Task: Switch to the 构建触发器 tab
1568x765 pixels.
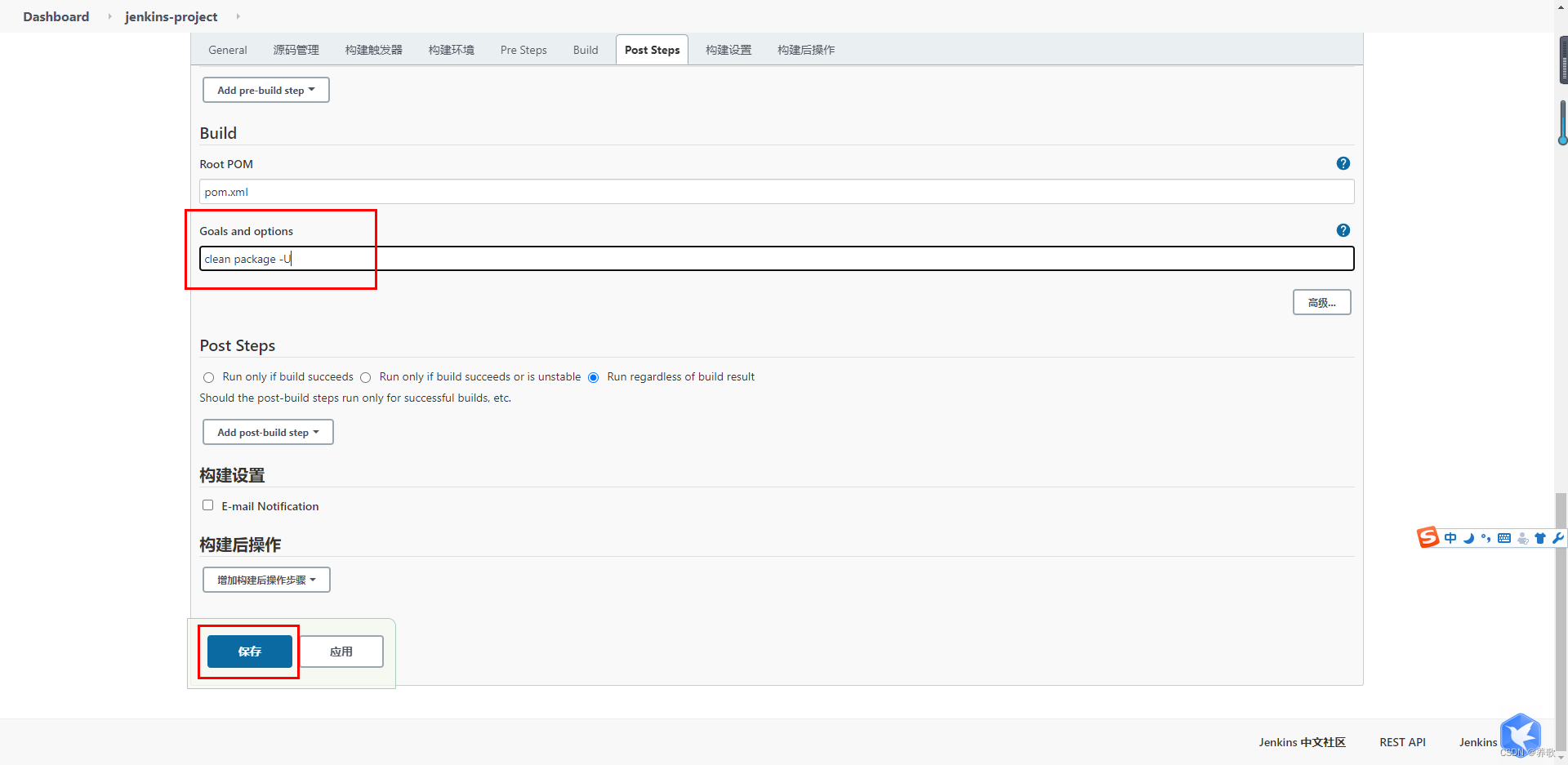Action: [373, 50]
